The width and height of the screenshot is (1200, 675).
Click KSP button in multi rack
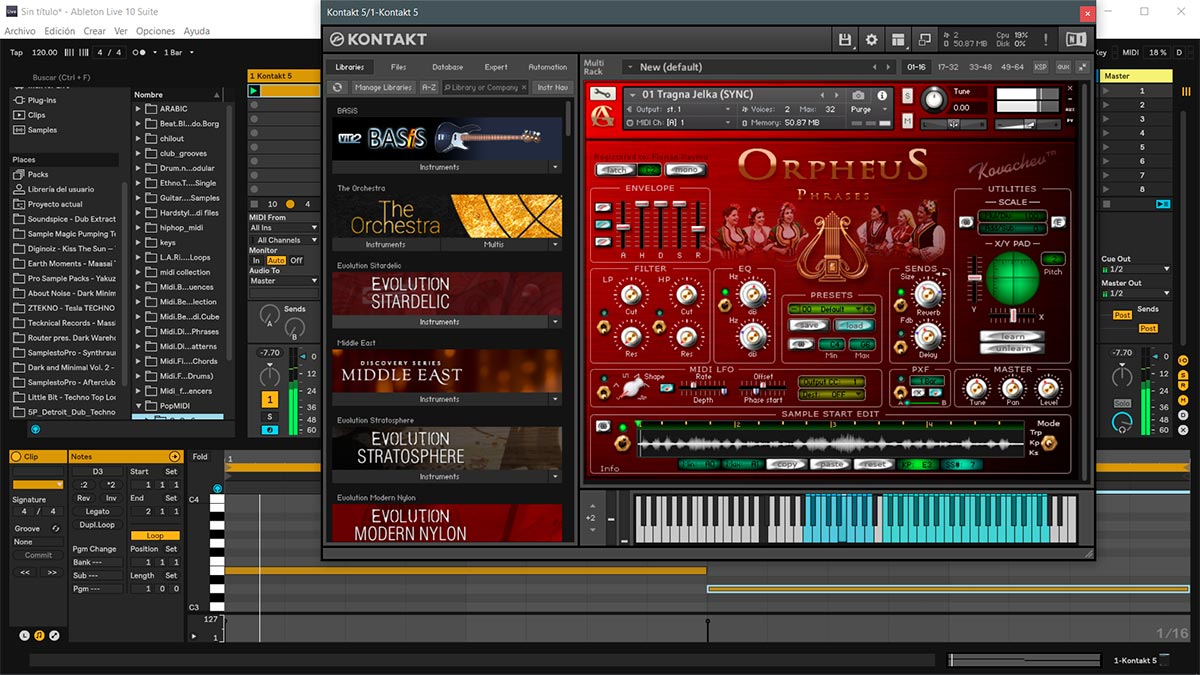(x=1040, y=67)
